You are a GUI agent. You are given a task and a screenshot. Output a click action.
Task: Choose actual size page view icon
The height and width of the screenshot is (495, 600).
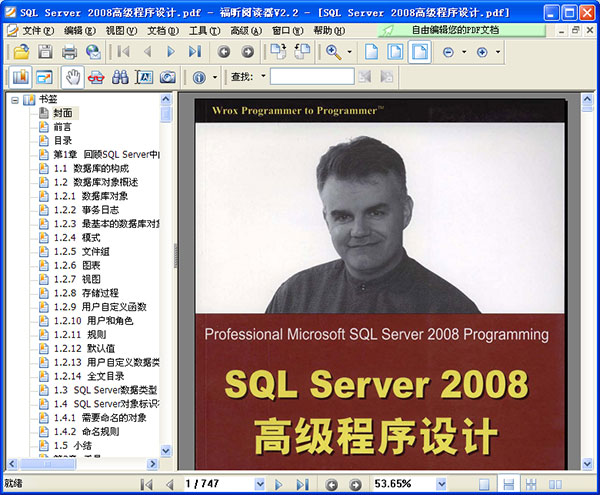(371, 52)
